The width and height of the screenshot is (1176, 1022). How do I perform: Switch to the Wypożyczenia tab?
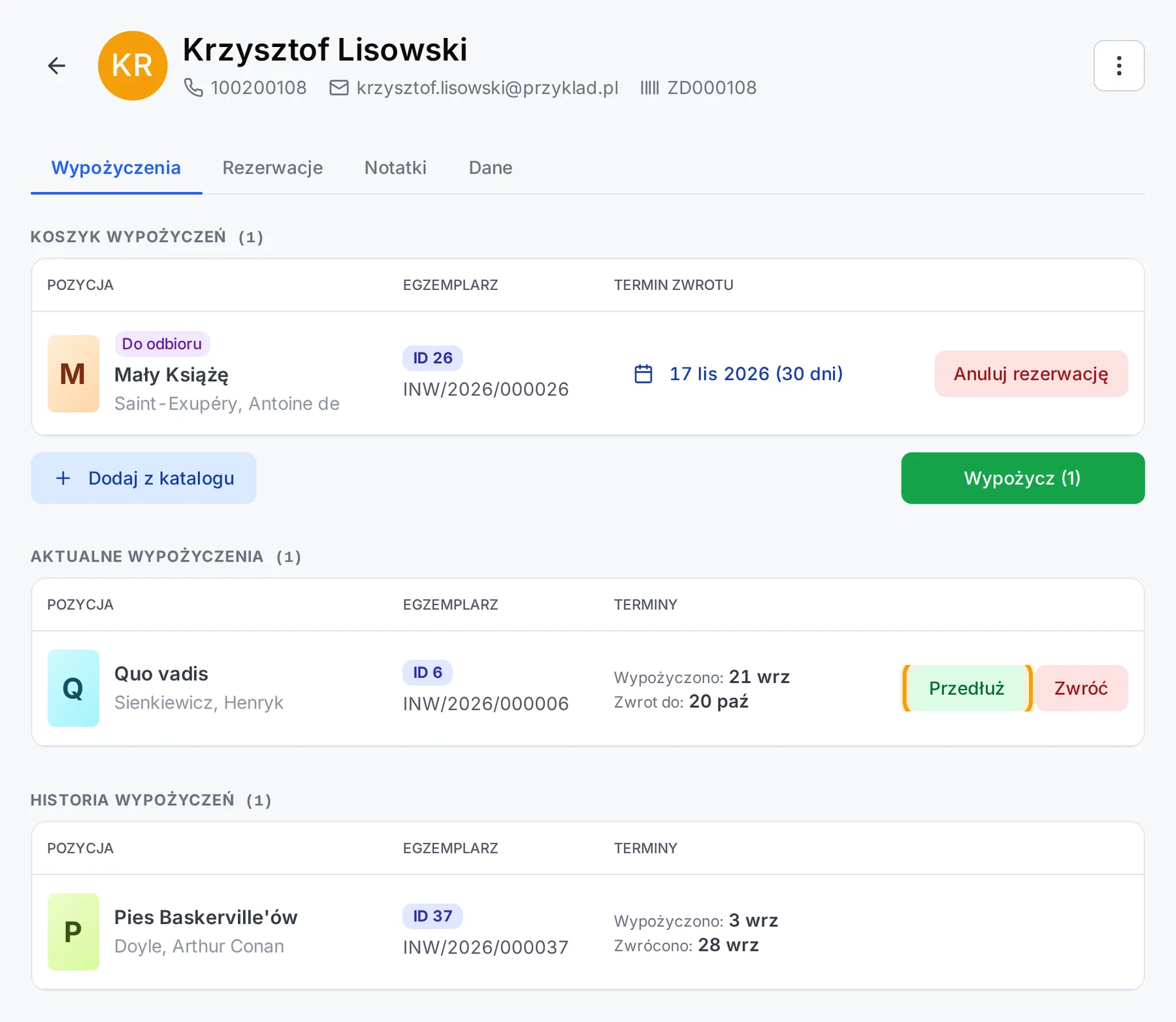[116, 168]
